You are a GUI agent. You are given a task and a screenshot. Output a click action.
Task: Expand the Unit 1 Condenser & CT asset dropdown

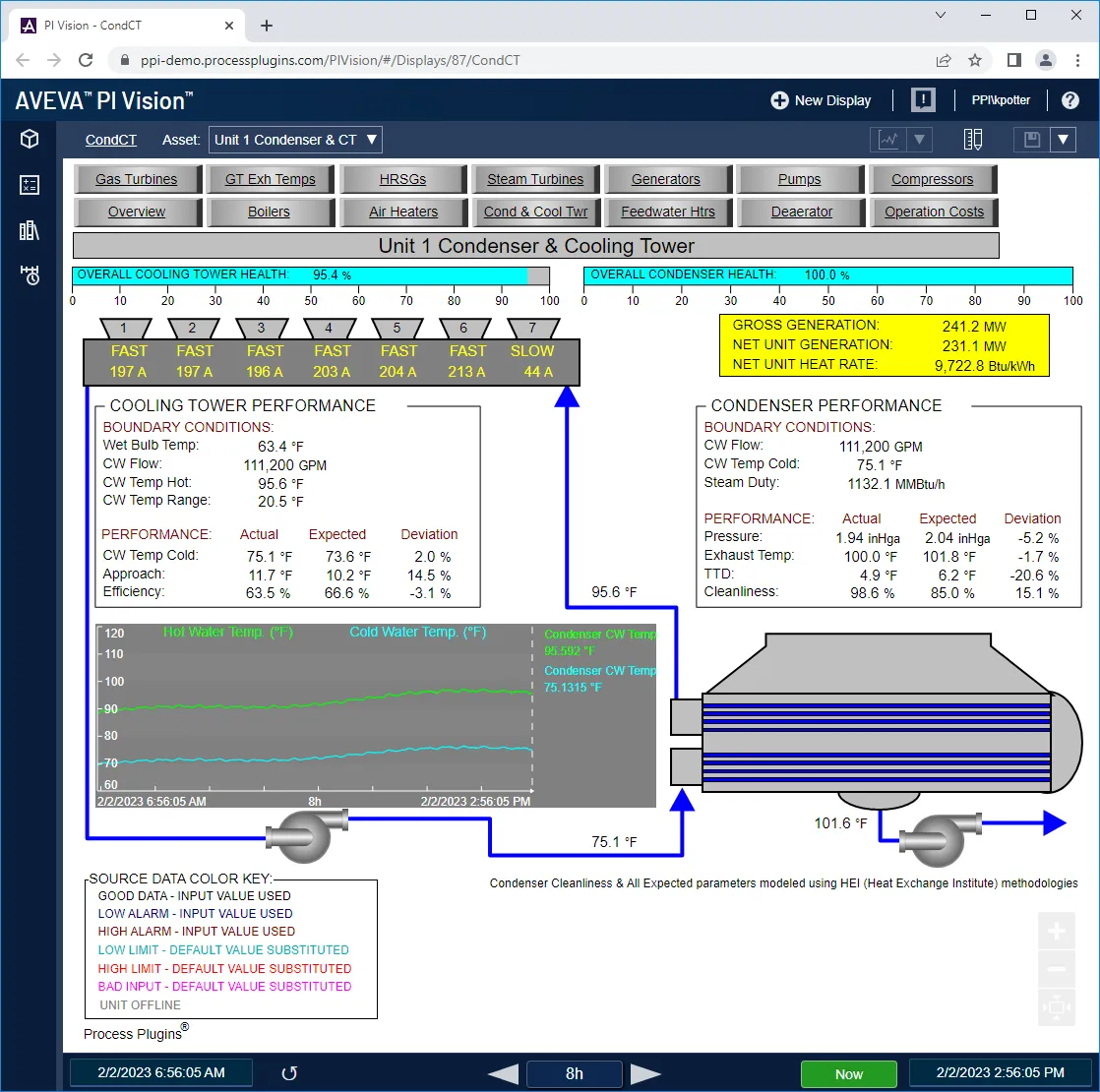(x=295, y=140)
